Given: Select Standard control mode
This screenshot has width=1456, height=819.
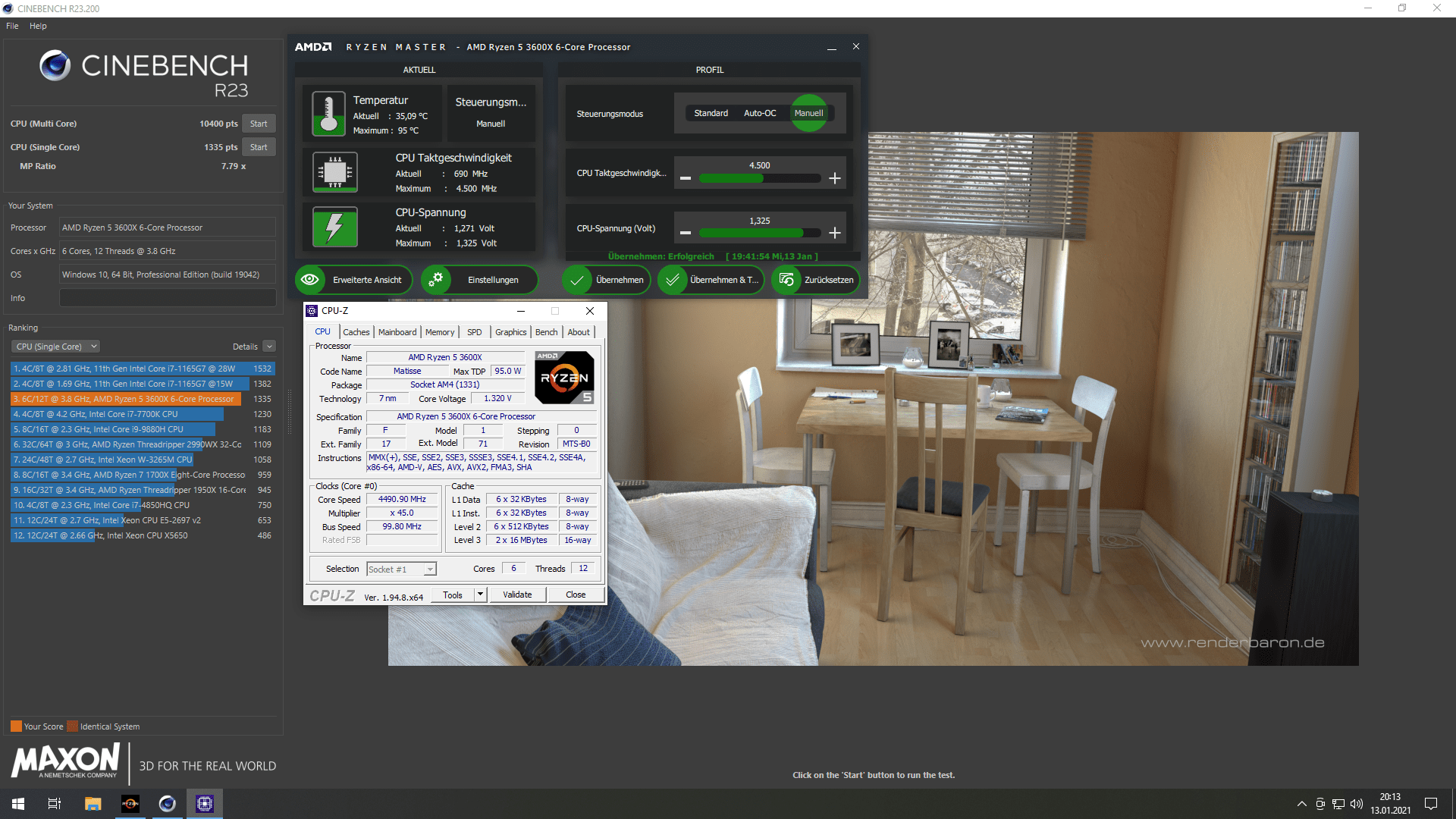Looking at the screenshot, I should click(x=711, y=113).
